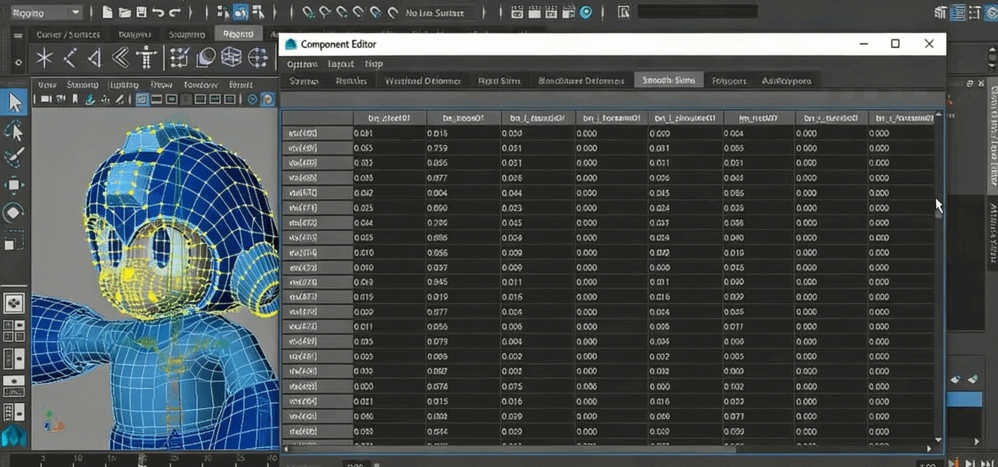This screenshot has height=467, width=998.
Task: Choose the Rotate tool in toolbox
Action: tap(14, 212)
